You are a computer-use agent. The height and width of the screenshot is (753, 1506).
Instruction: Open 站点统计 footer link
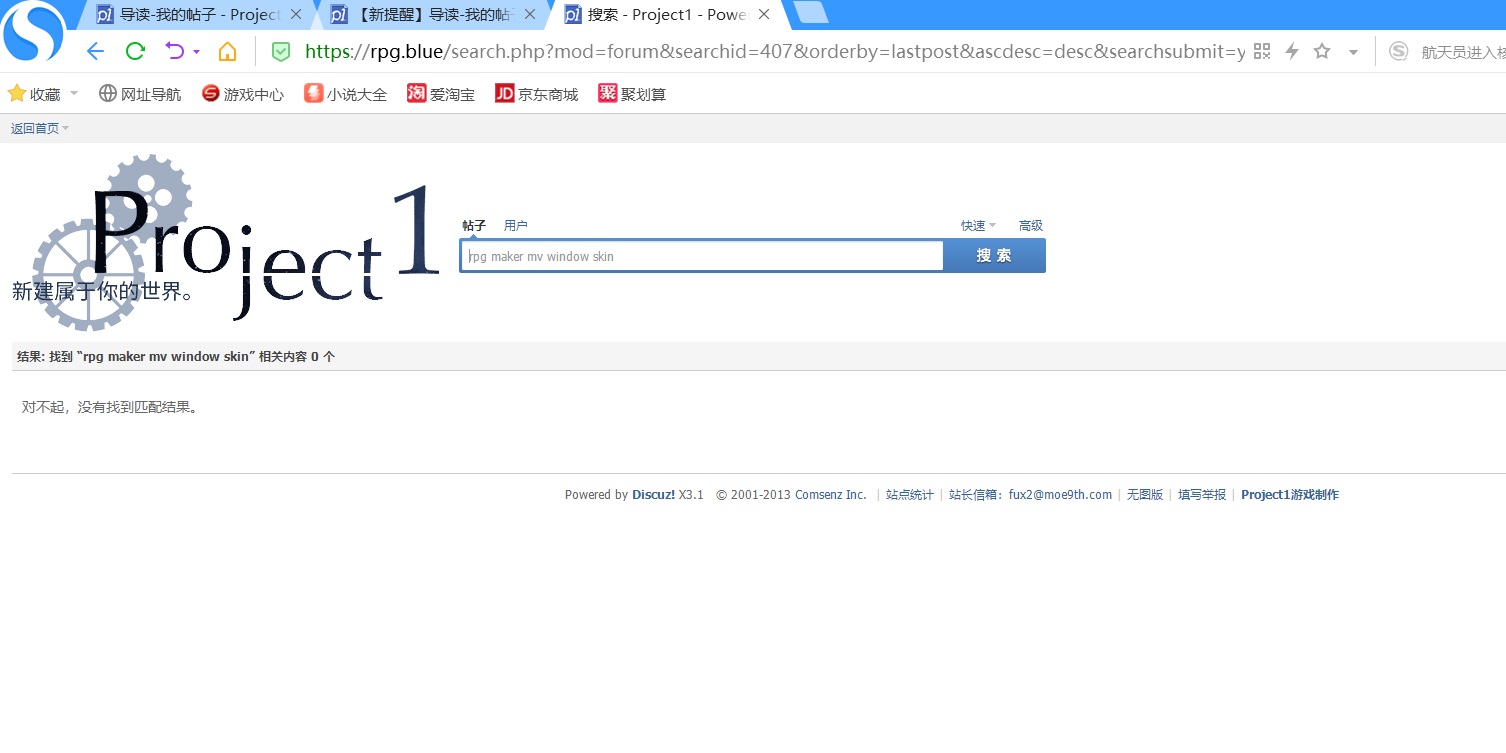coord(910,495)
